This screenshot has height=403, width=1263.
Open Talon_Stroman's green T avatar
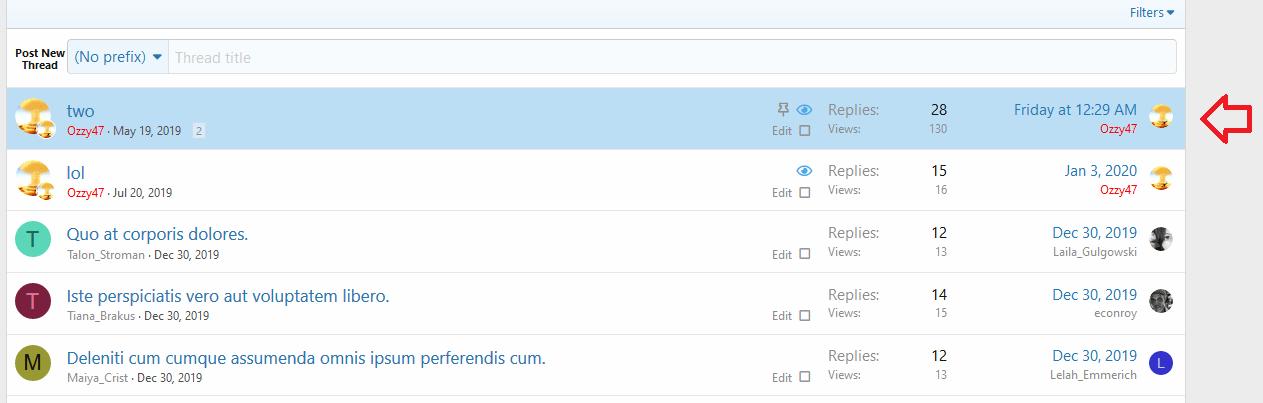33,238
